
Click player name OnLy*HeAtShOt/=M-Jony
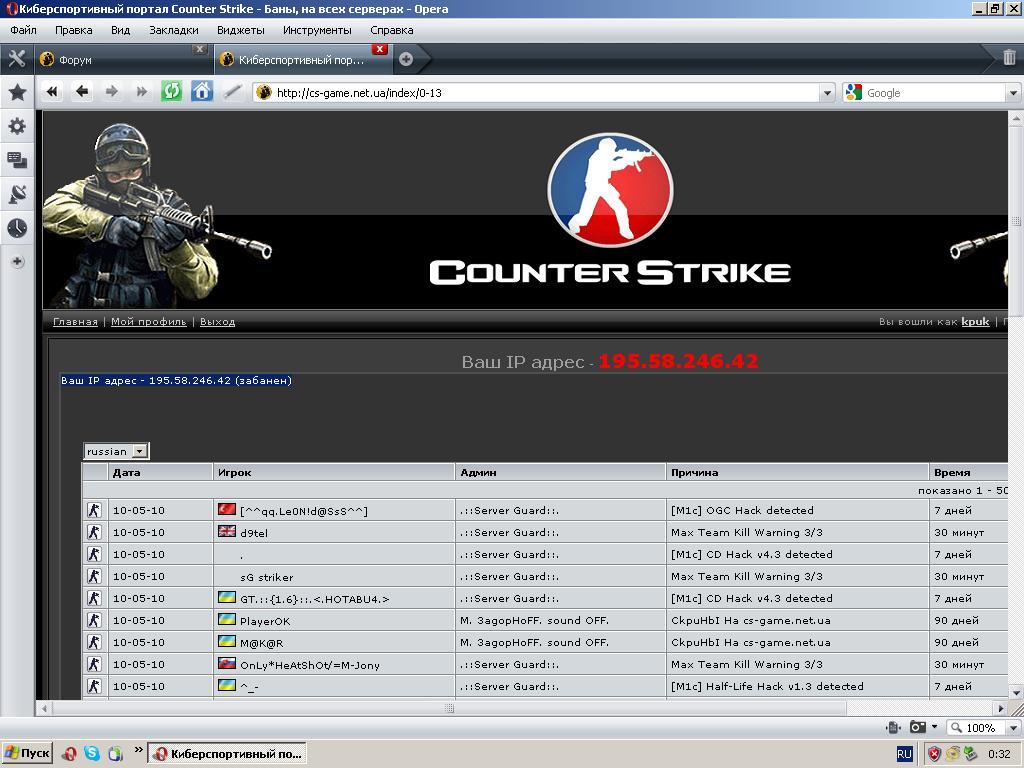[x=310, y=665]
